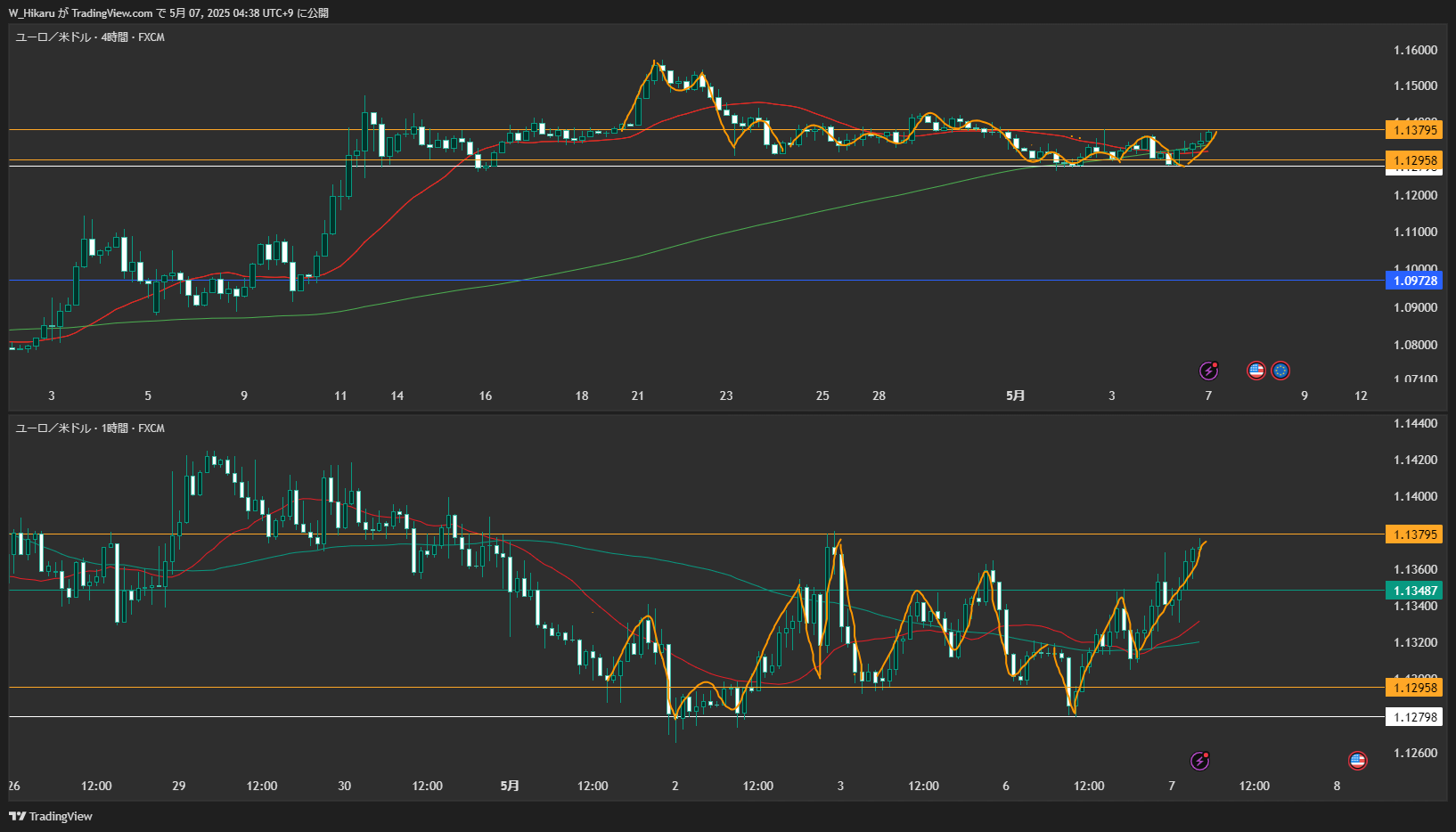
Task: Click date 30 on the 1-hour time axis
Action: click(345, 786)
